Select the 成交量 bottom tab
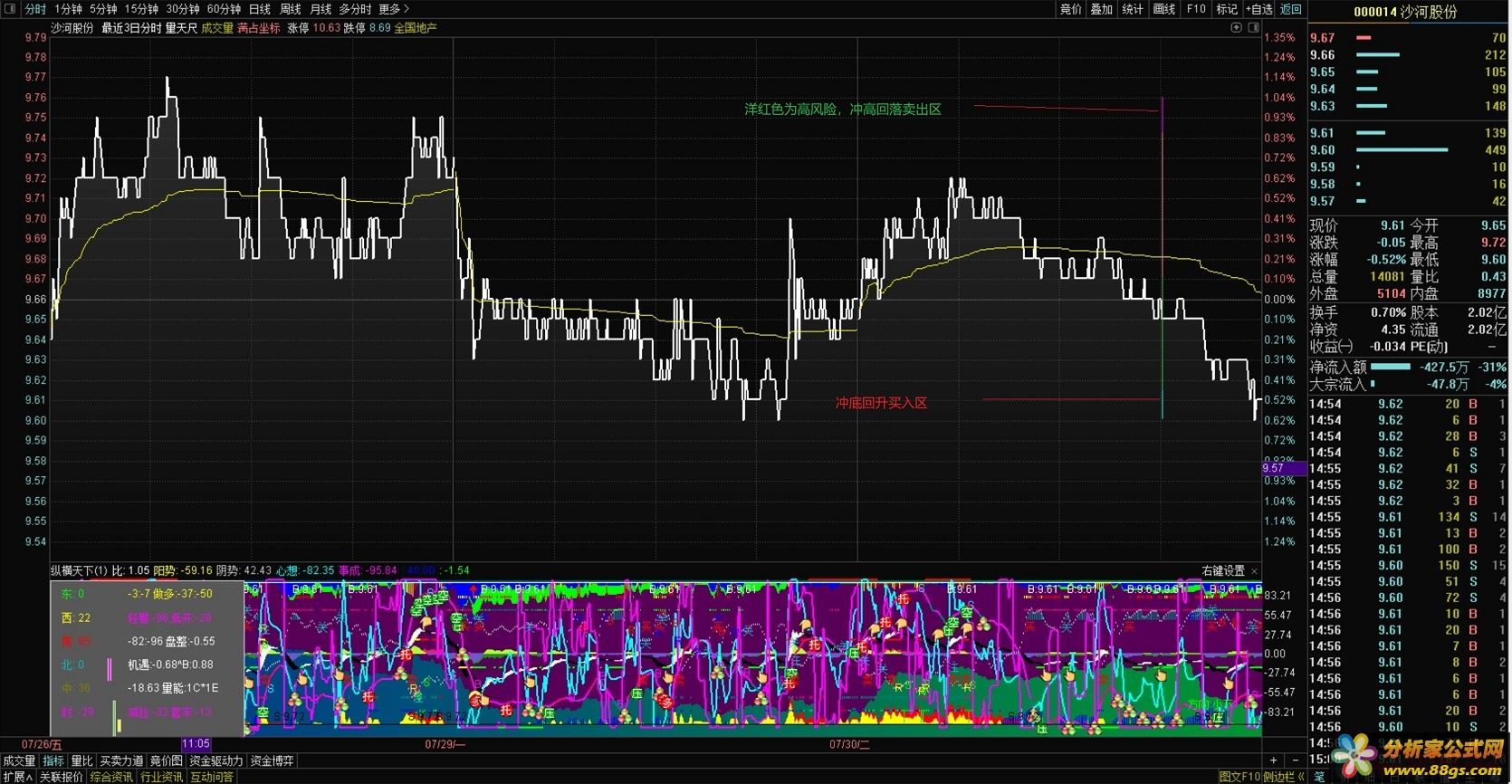Screen dimensions: 1512x784 click(19, 761)
